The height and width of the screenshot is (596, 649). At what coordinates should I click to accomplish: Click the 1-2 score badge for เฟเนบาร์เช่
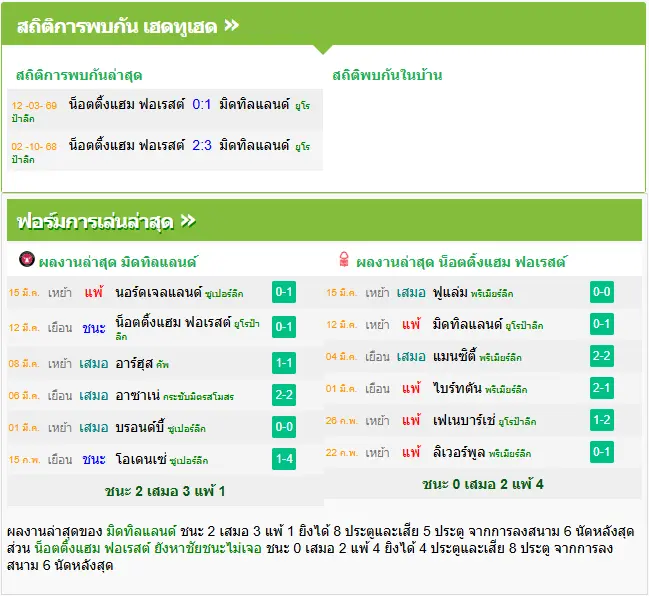coord(602,420)
